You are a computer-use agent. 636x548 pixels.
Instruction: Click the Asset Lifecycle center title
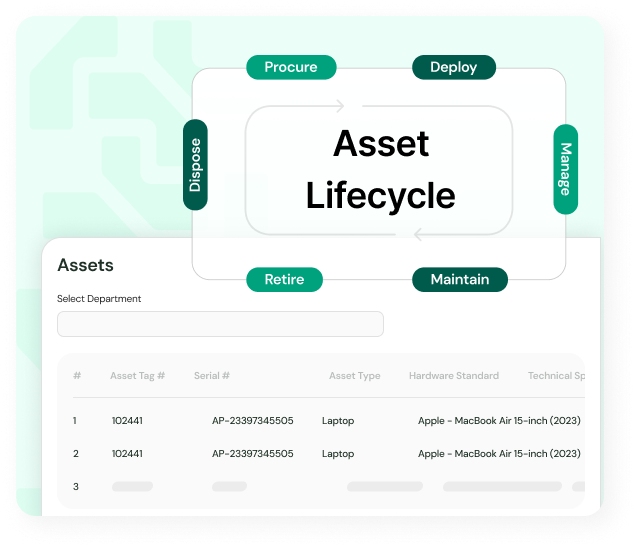[x=380, y=169]
